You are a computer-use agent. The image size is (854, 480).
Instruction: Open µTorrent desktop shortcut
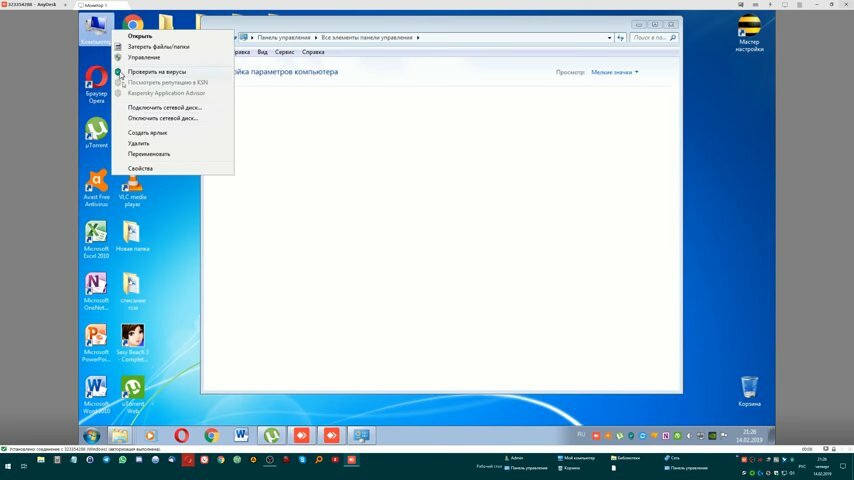[96, 132]
